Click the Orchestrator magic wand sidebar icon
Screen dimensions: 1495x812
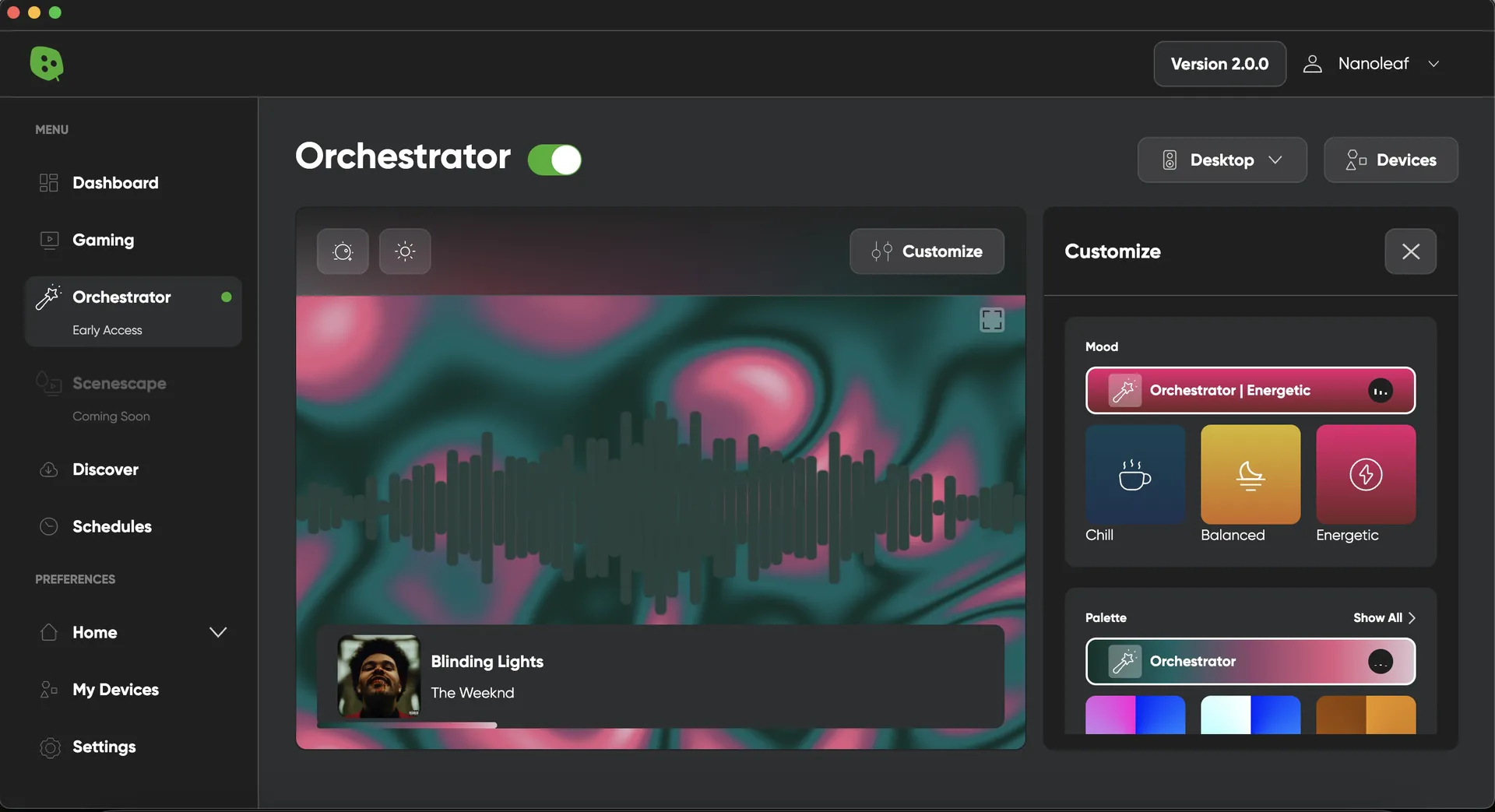click(48, 297)
